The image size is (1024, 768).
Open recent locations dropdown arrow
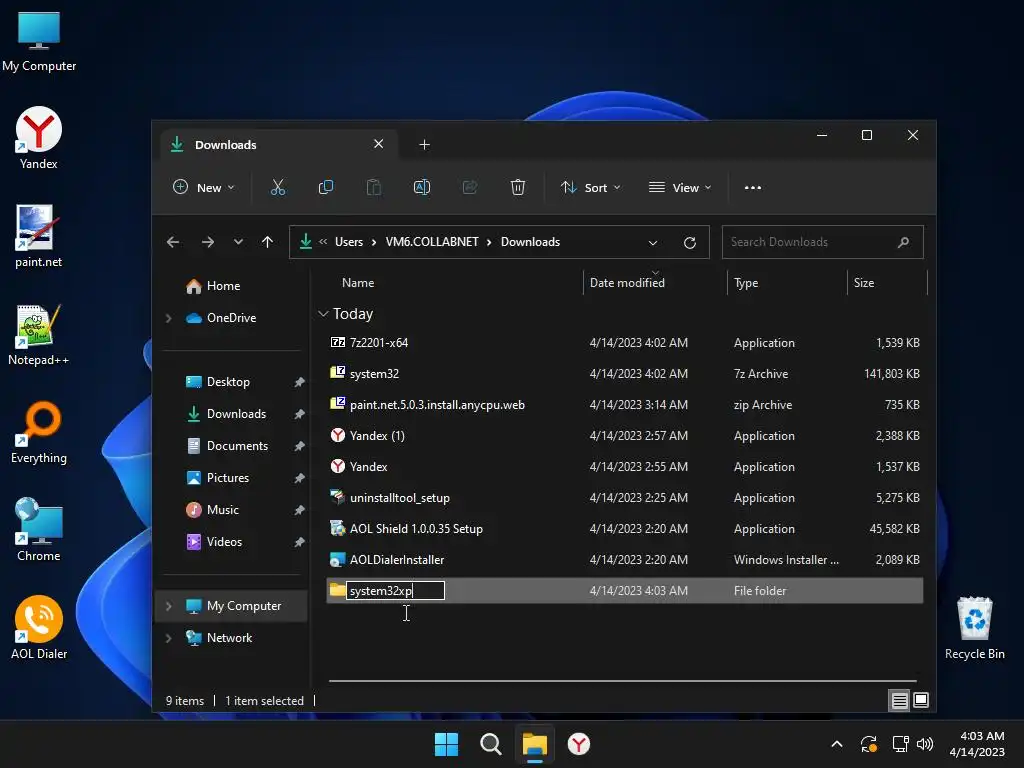tap(238, 242)
